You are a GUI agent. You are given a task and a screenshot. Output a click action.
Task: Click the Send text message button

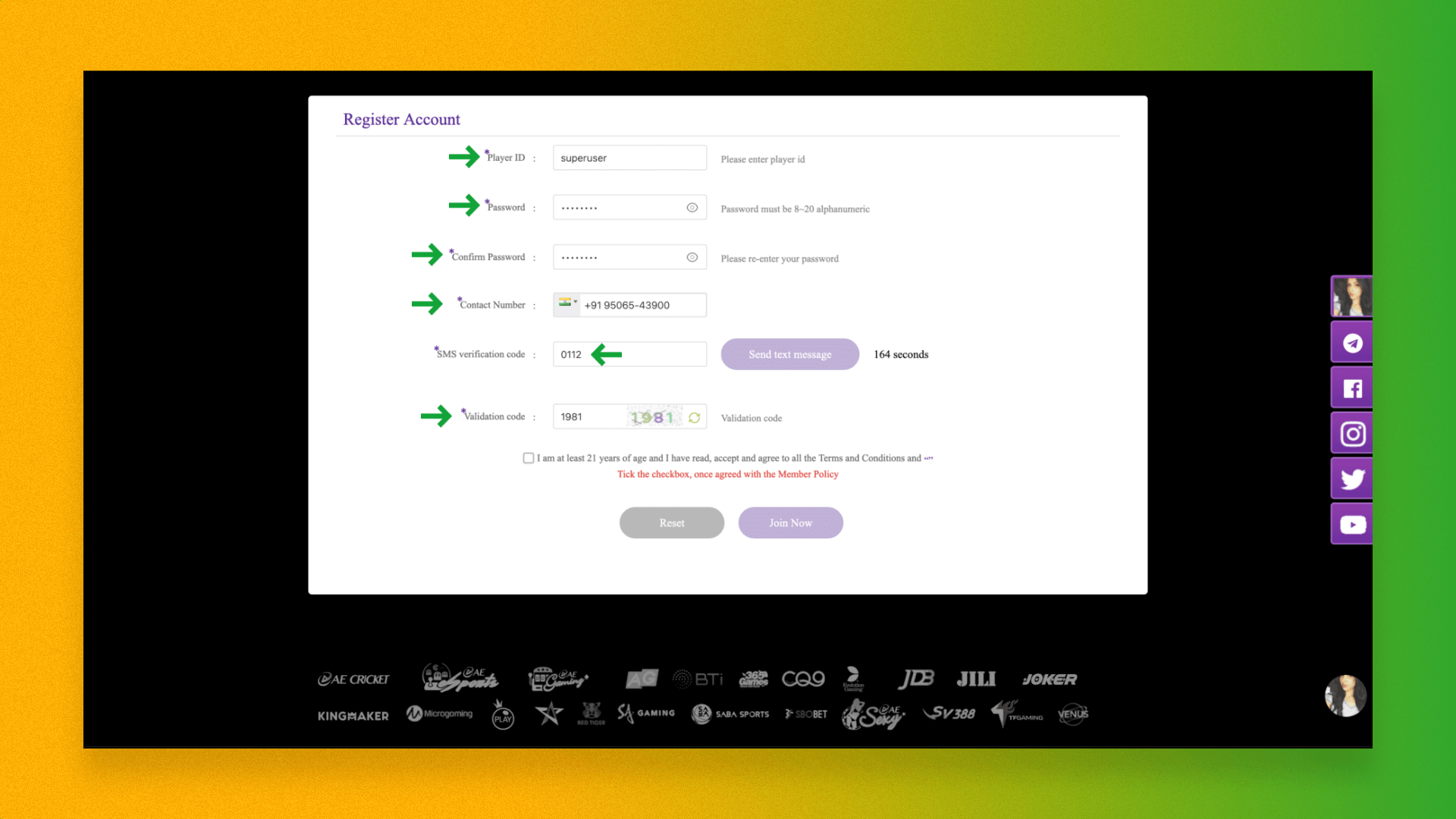tap(790, 354)
